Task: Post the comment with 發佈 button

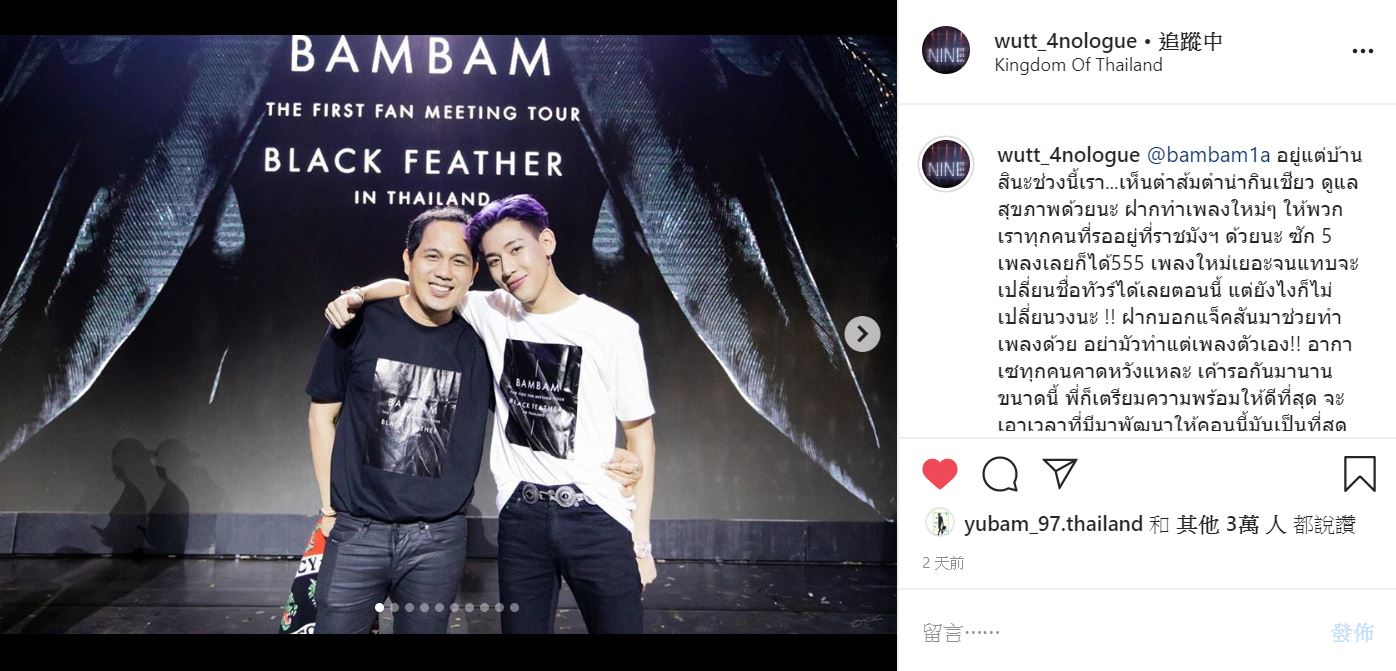Action: [1352, 632]
